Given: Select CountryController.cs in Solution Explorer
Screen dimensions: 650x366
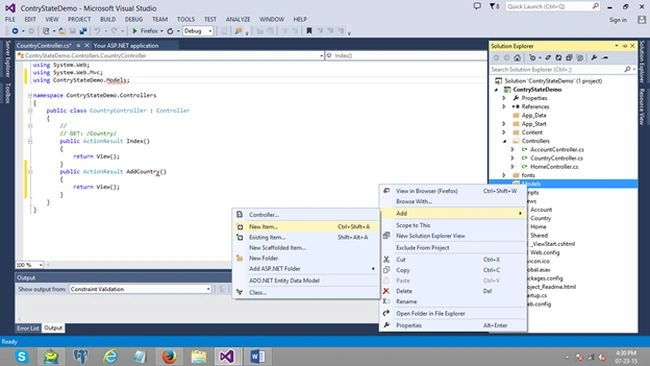Looking at the screenshot, I should [557, 158].
